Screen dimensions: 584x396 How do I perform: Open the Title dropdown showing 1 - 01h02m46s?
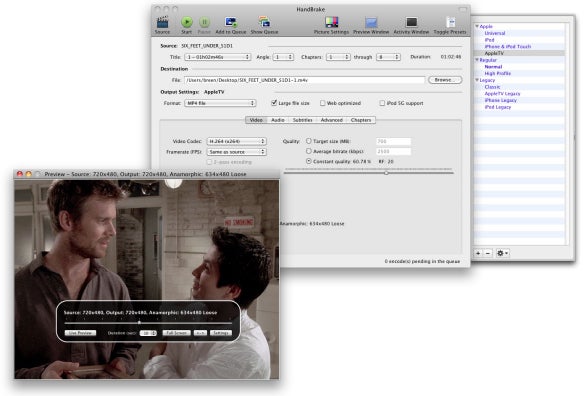coord(218,57)
